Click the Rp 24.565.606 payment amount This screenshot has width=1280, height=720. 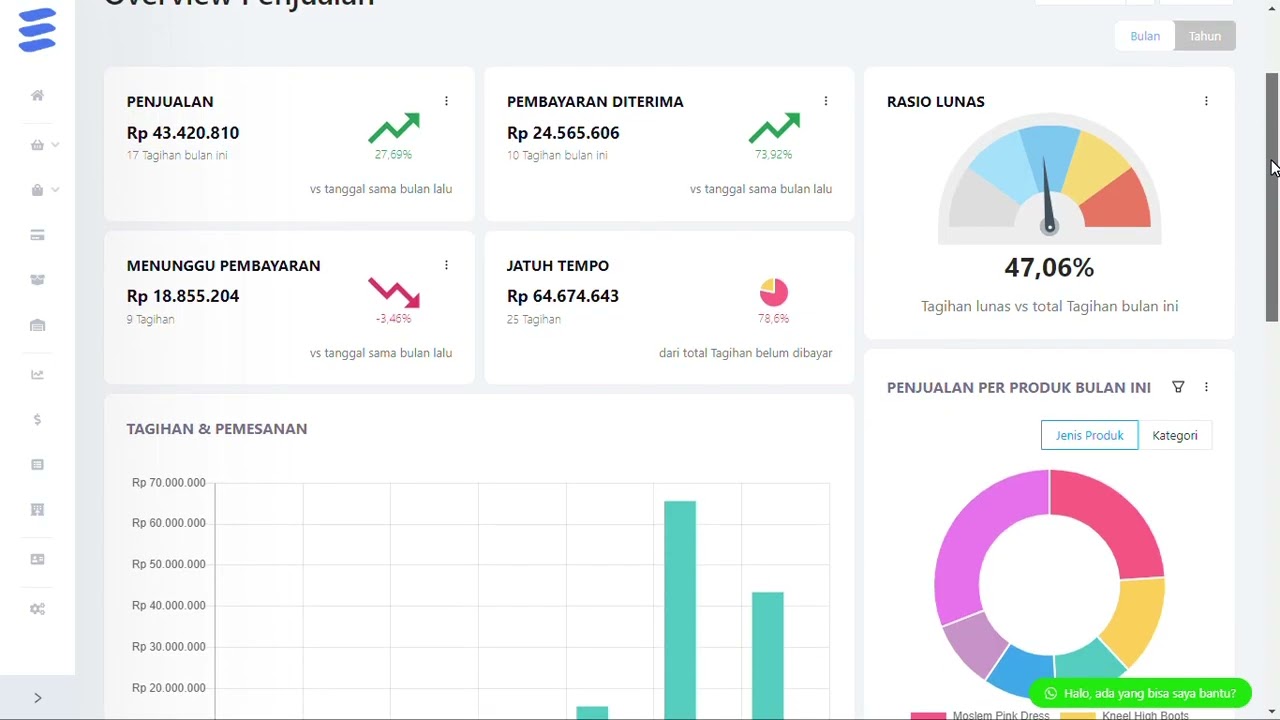click(x=563, y=132)
